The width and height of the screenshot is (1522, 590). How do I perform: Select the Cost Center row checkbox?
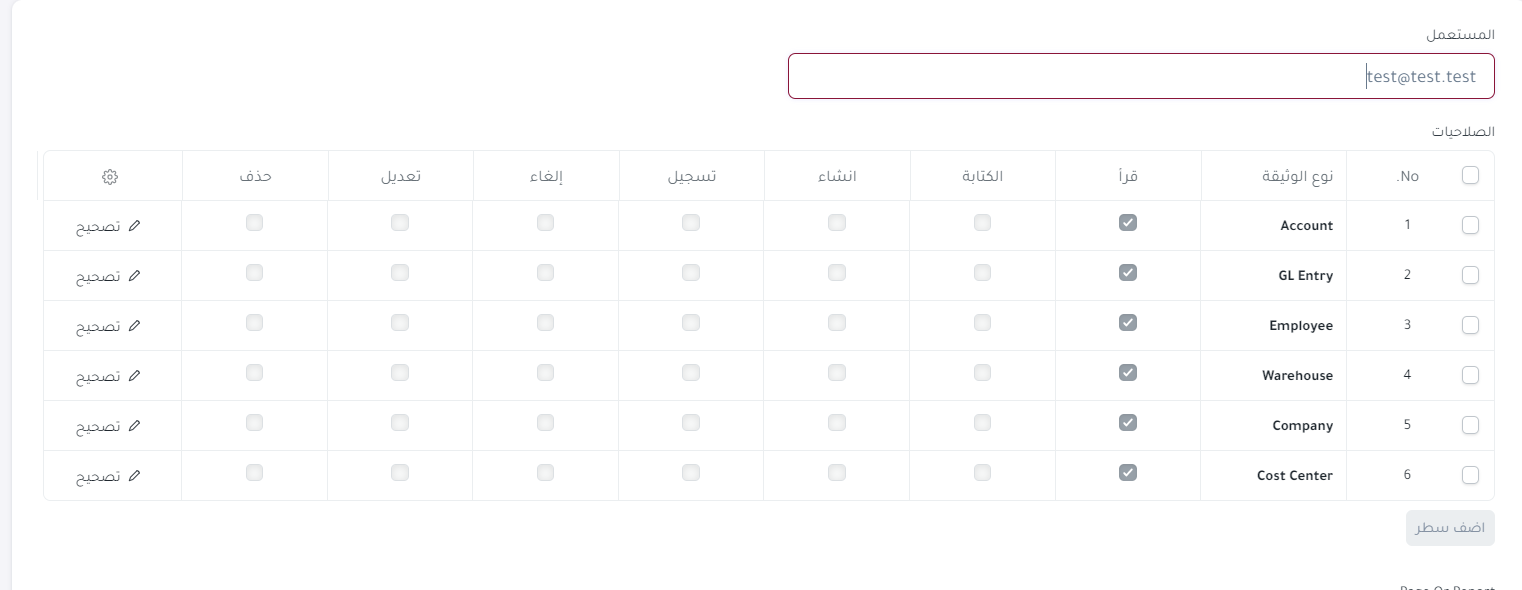click(x=1470, y=475)
